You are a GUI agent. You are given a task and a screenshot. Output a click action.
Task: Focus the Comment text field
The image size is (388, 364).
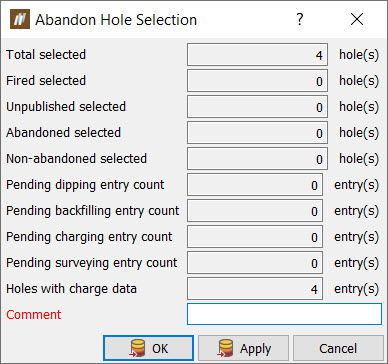[284, 314]
